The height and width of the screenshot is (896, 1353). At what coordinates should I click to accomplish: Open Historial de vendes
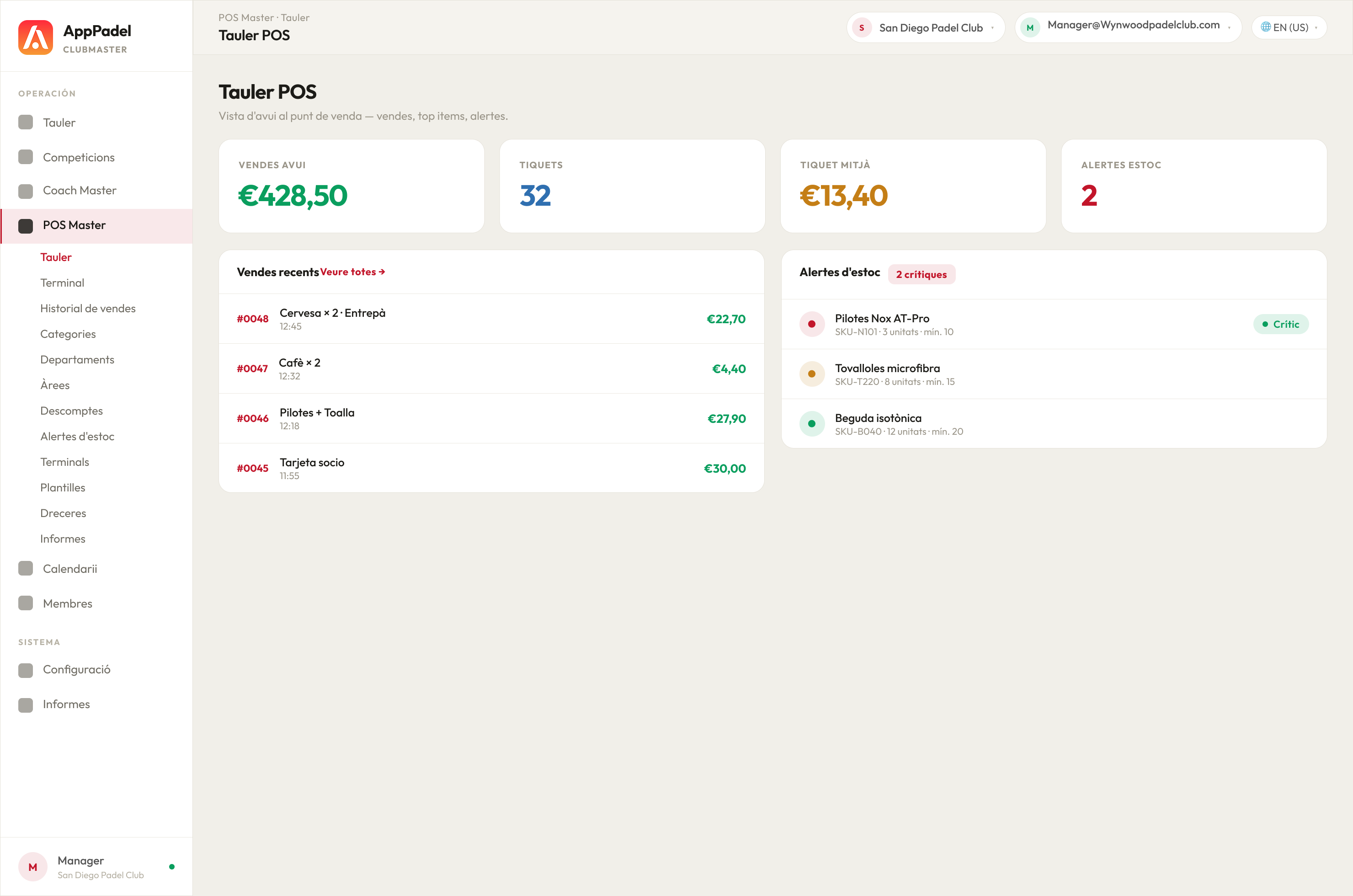(x=88, y=309)
